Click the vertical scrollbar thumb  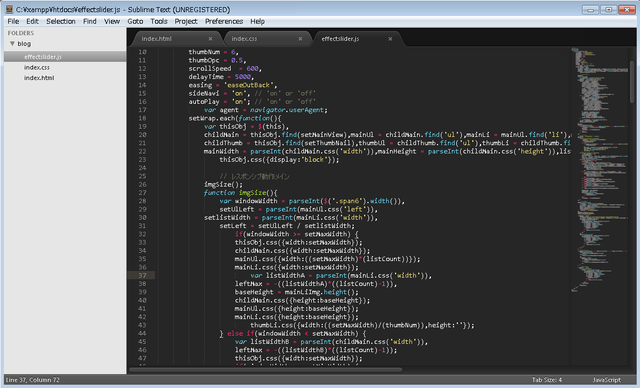coord(632,82)
